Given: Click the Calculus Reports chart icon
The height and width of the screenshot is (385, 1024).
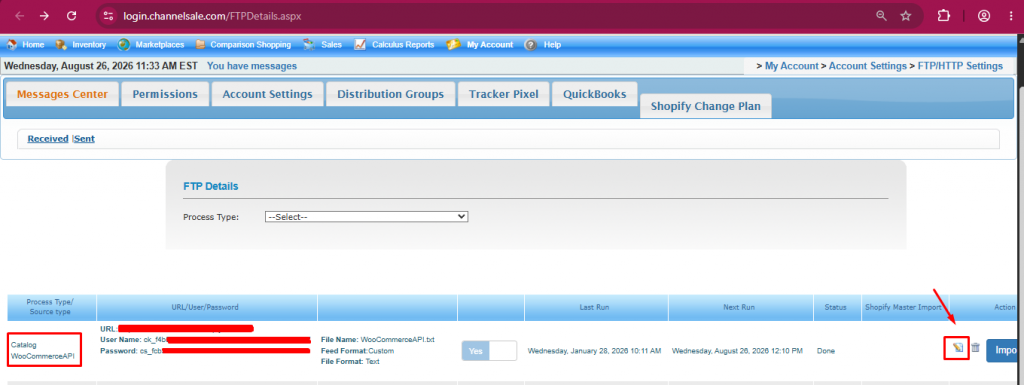Looking at the screenshot, I should [360, 45].
